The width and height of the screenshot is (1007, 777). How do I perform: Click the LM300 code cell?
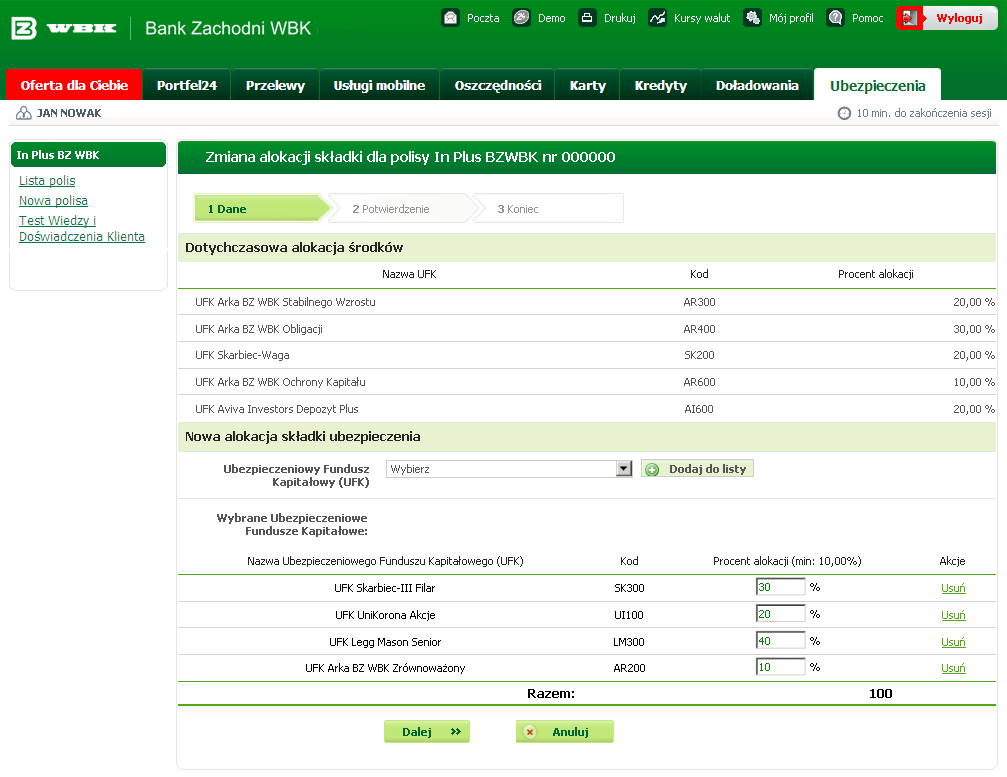(x=629, y=642)
